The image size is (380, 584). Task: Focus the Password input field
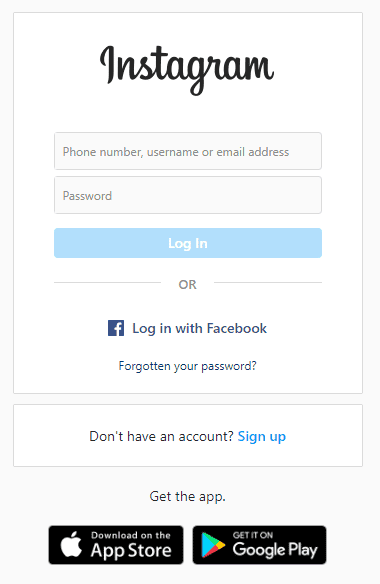(x=188, y=195)
